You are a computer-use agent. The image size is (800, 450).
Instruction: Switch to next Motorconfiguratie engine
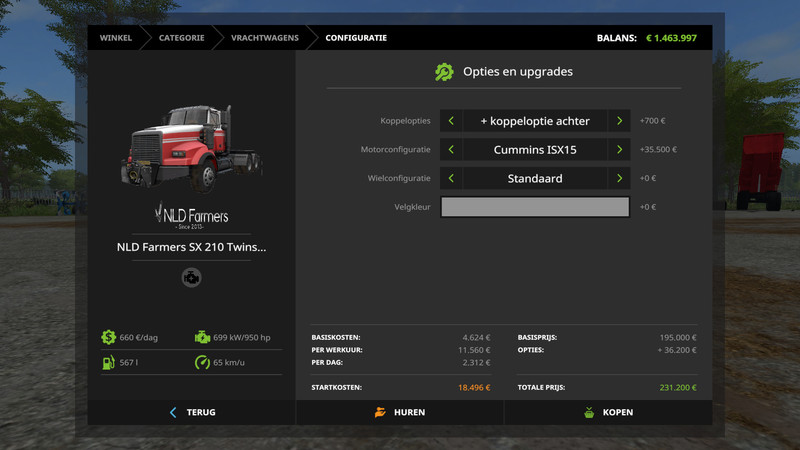tap(620, 150)
